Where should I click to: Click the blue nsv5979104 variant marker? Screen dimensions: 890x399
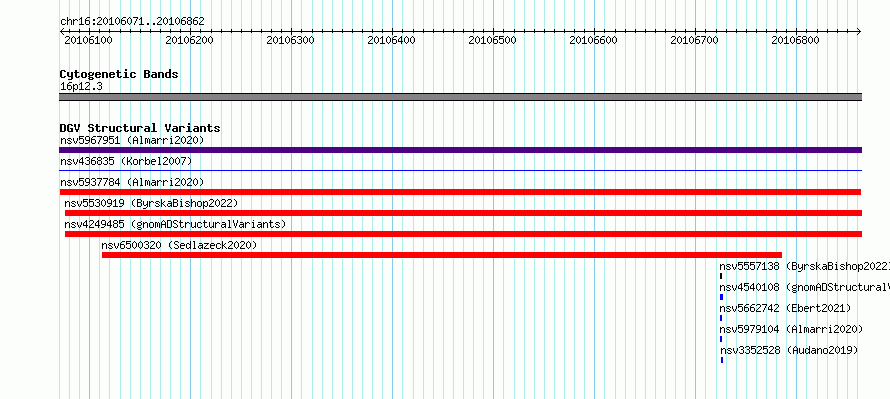pyautogui.click(x=721, y=339)
